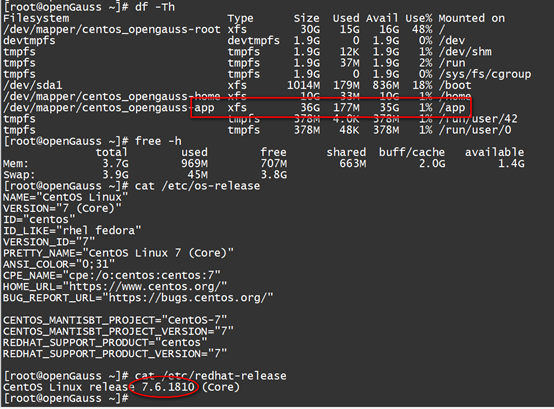This screenshot has height=409, width=554.
Task: Click the last empty shell prompt line
Action: click(66, 398)
